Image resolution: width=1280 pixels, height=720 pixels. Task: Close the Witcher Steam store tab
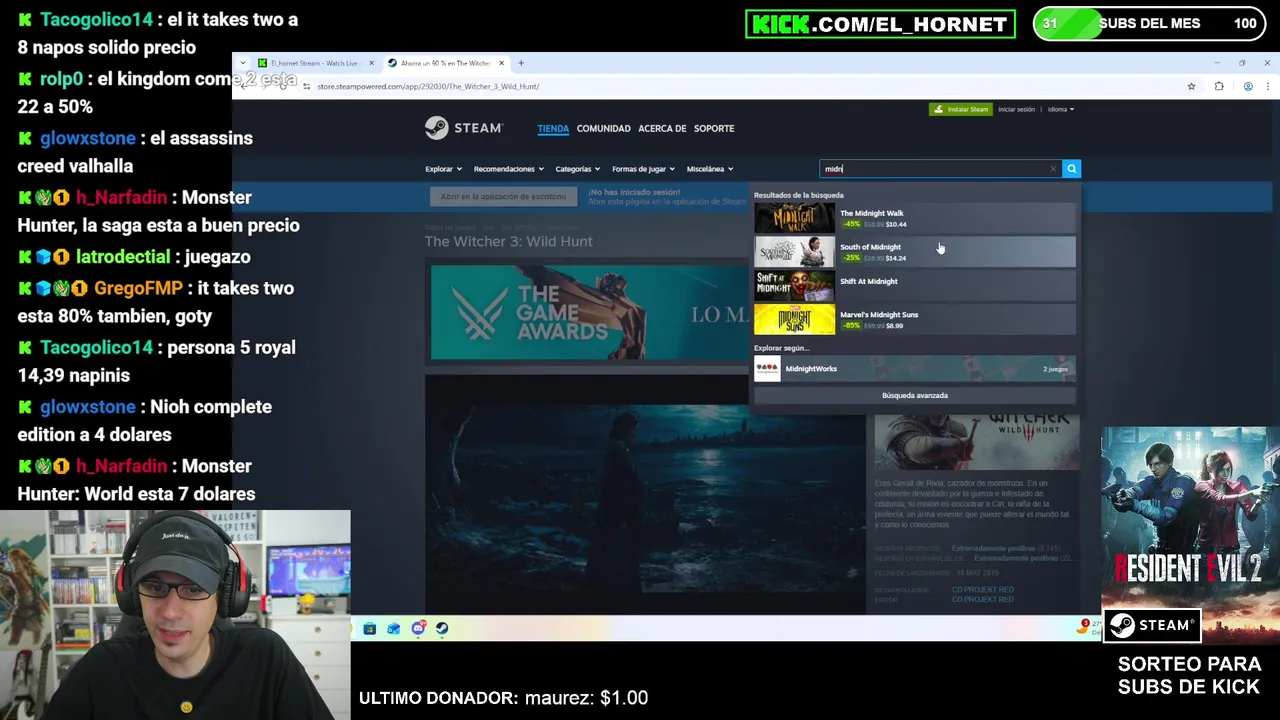[502, 63]
